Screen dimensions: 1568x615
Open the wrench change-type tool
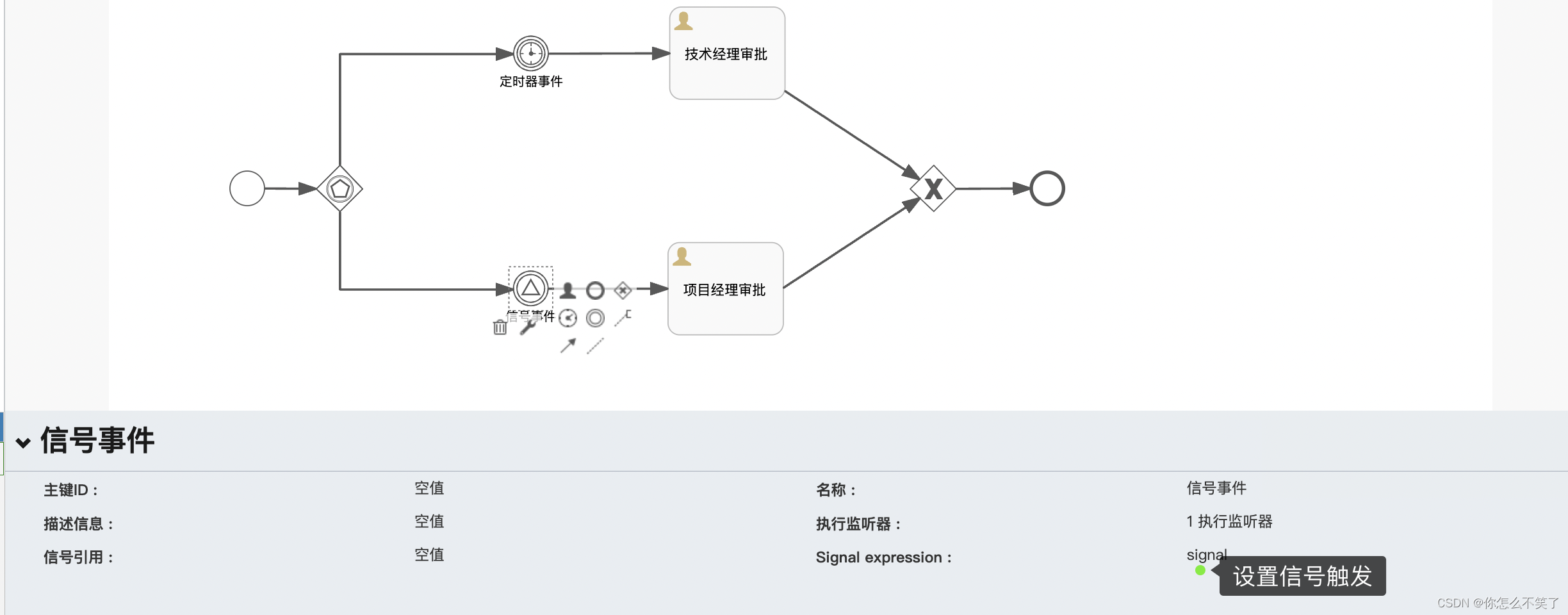527,327
